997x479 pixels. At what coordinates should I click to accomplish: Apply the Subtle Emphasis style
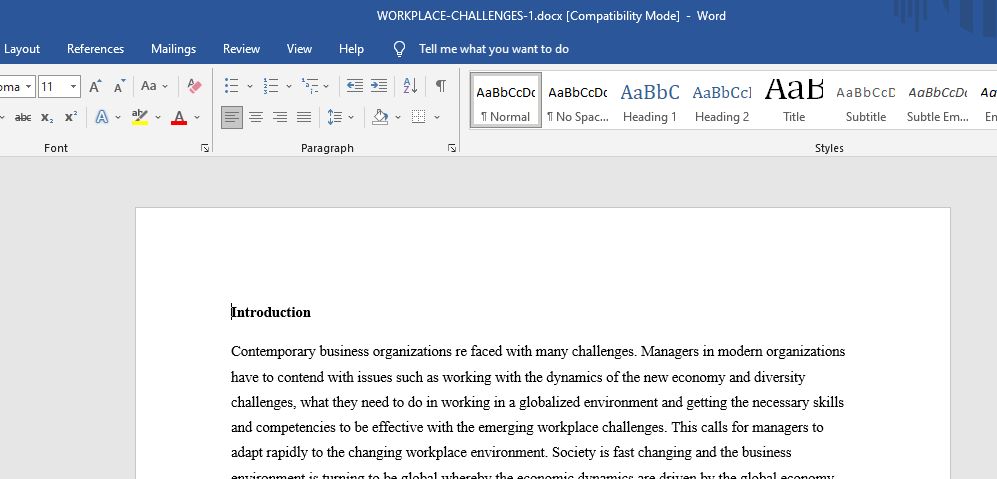coord(937,100)
